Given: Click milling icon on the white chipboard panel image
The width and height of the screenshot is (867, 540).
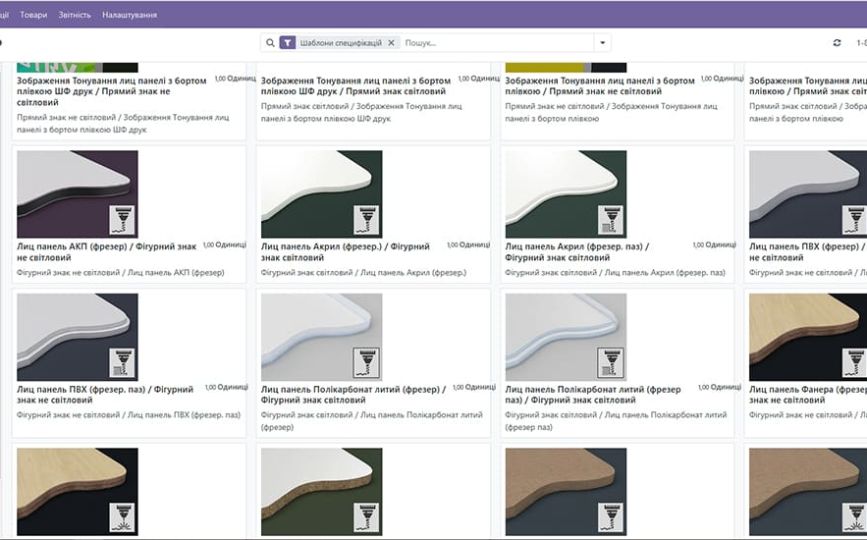Looking at the screenshot, I should (x=366, y=517).
